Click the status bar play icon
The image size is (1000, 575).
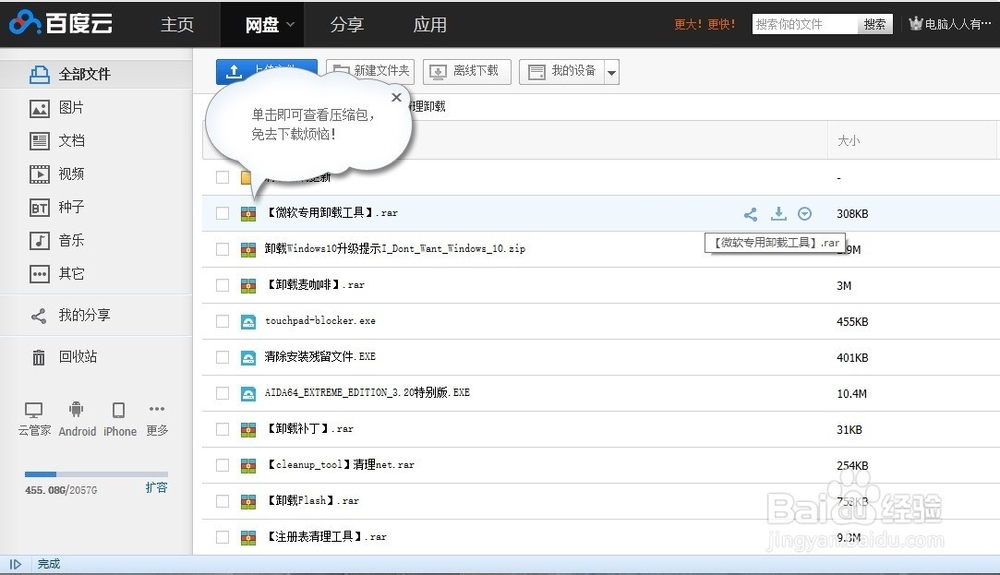(15, 564)
